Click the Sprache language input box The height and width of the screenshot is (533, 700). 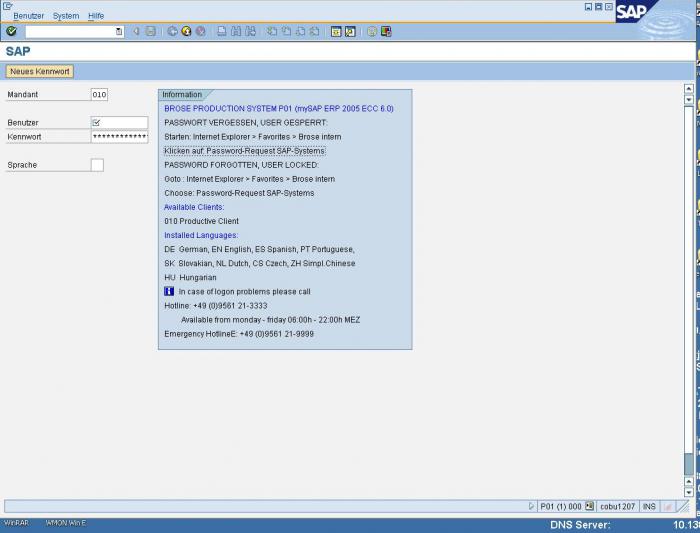point(97,165)
